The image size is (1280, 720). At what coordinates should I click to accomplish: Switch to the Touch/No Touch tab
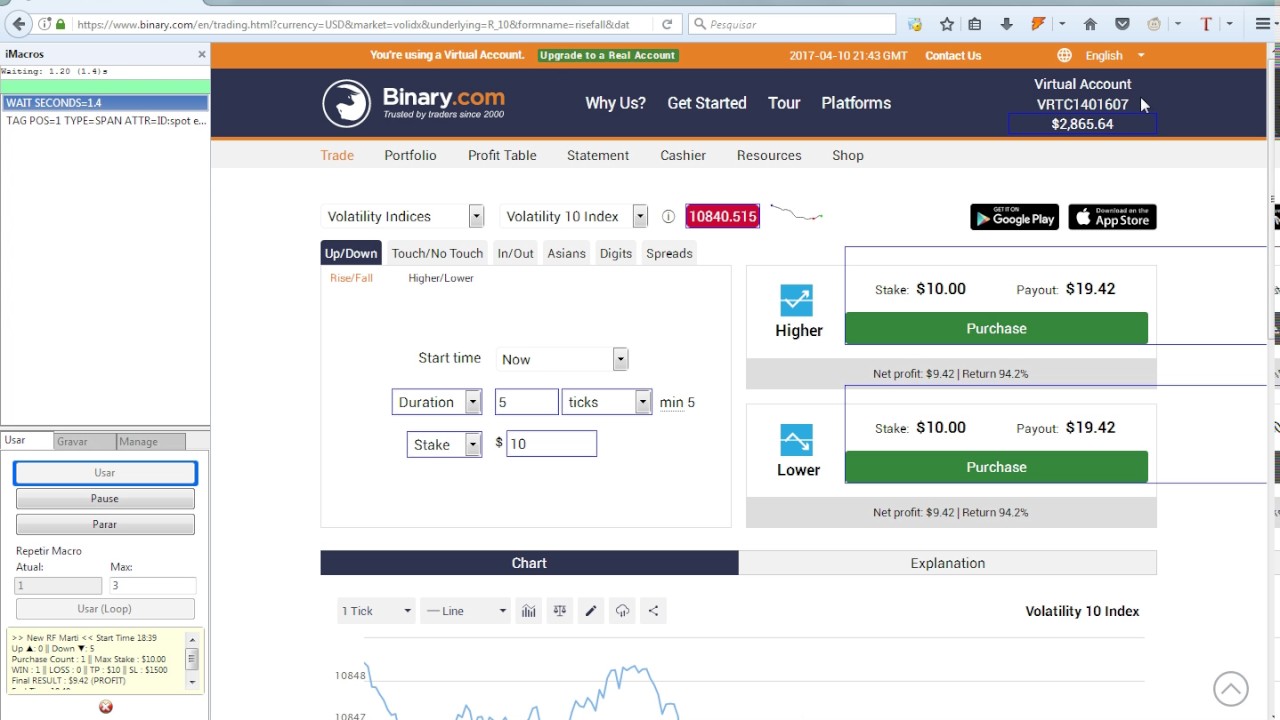tap(437, 254)
